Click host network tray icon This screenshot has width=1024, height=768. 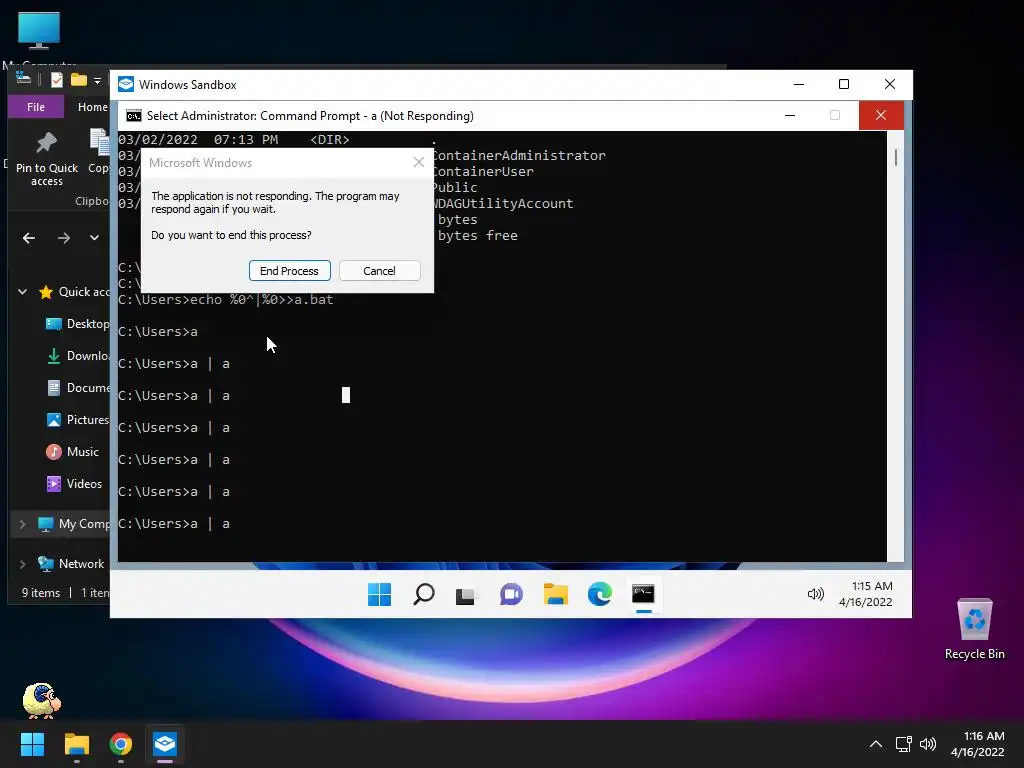pos(903,744)
